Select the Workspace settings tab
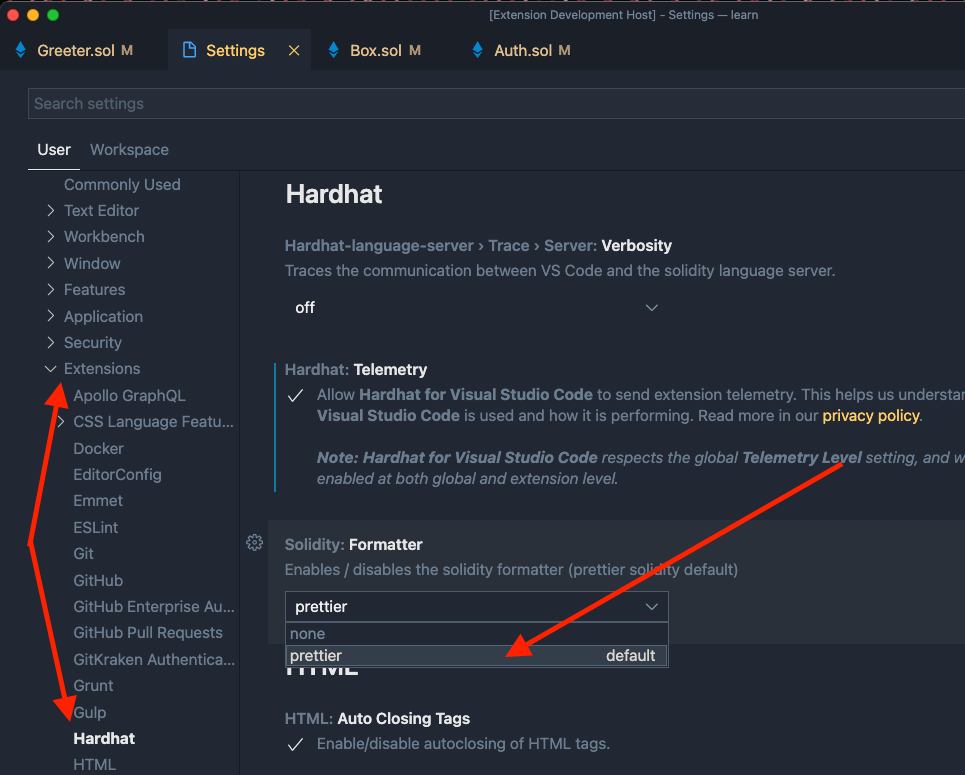 [129, 150]
